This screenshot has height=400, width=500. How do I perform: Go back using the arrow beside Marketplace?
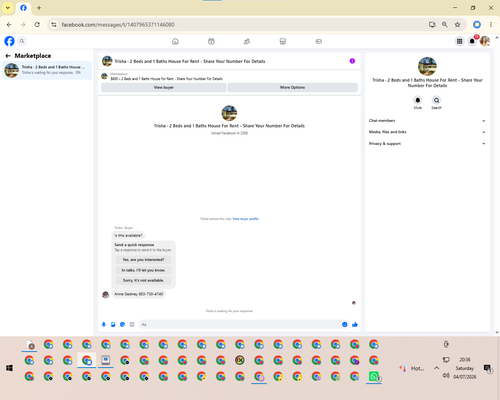(8, 56)
